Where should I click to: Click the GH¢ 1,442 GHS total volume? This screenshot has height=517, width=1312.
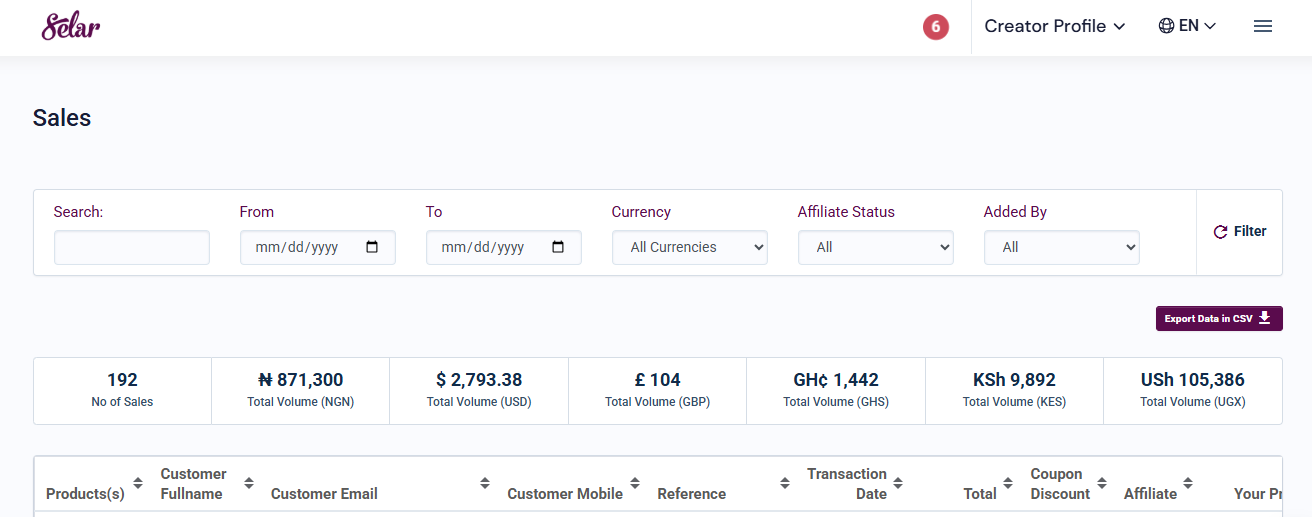[x=836, y=390]
